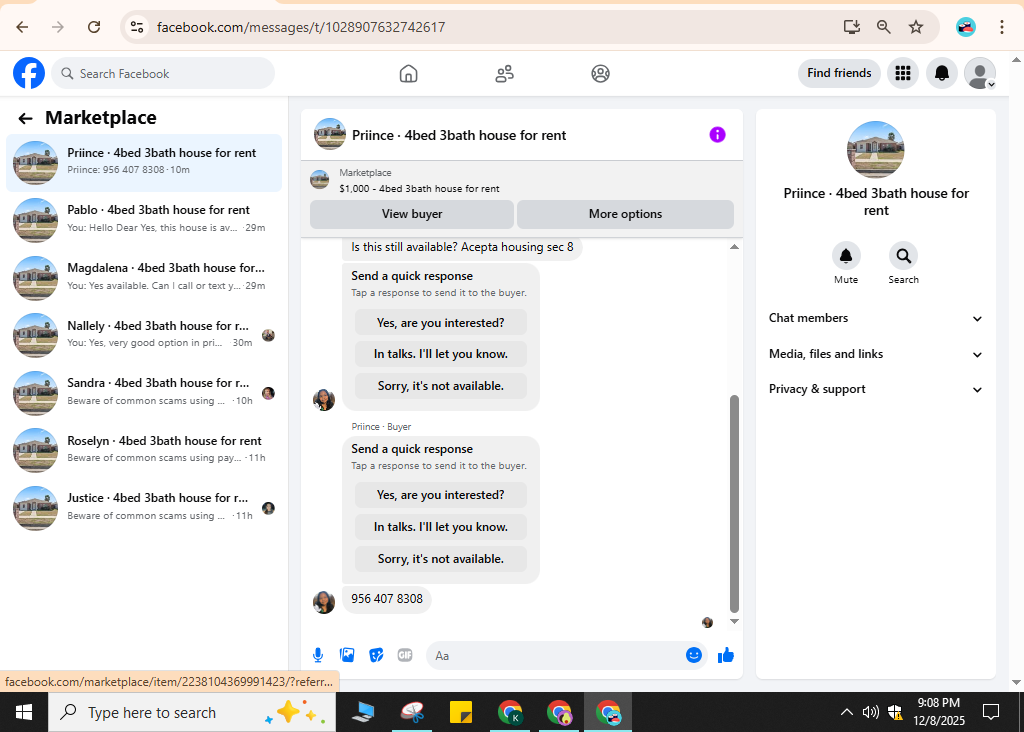The image size is (1024, 732).
Task: Choose a sticker icon
Action: 376,655
